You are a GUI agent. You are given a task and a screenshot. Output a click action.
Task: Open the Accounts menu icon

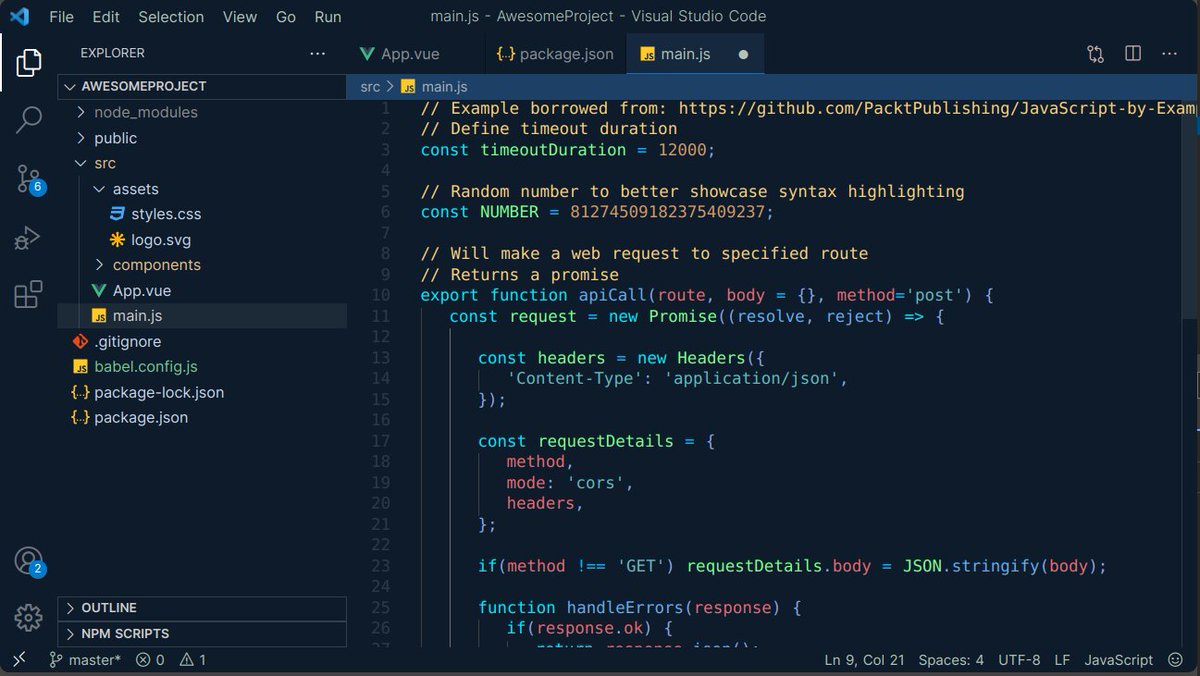pyautogui.click(x=29, y=561)
